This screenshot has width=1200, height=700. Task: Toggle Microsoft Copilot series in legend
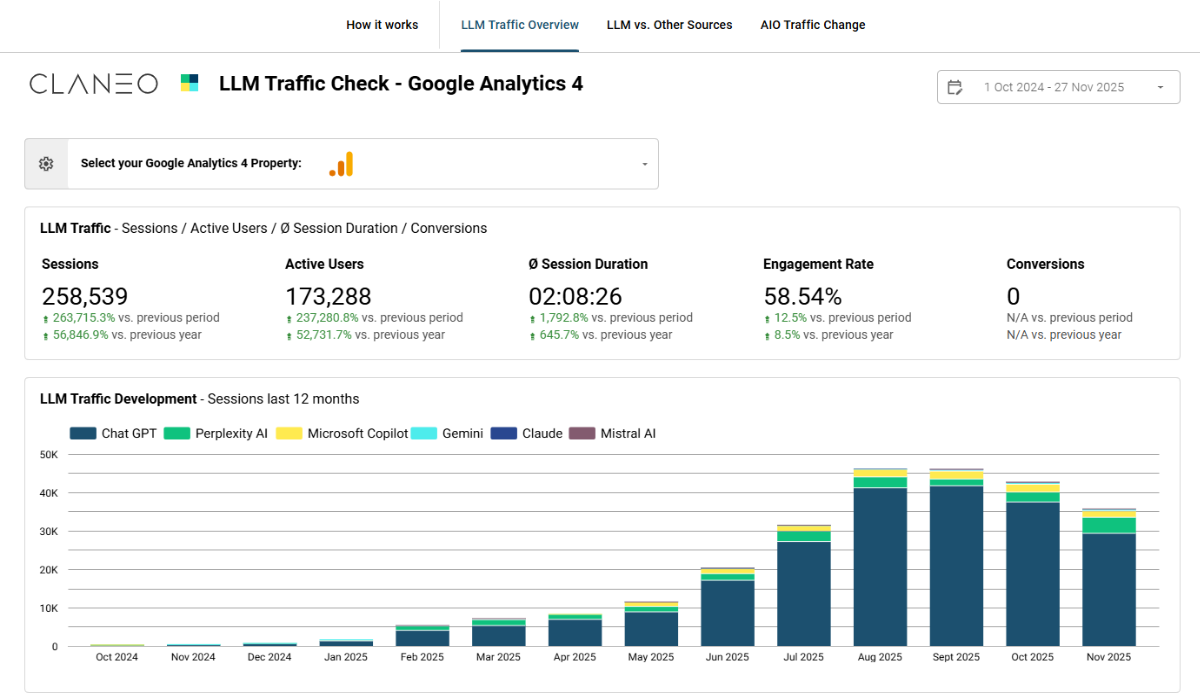[345, 434]
